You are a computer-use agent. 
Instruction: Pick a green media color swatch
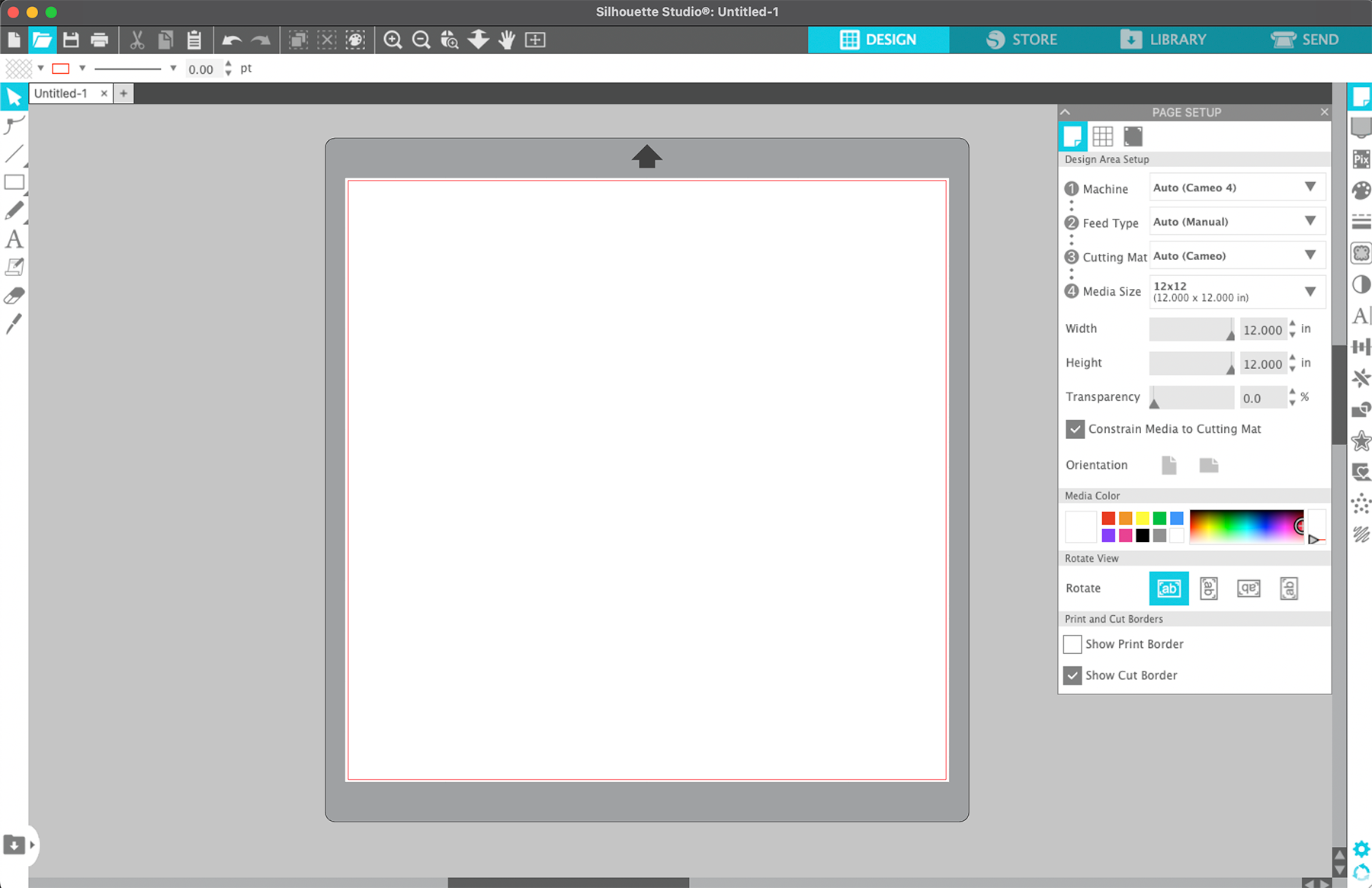(x=1159, y=517)
